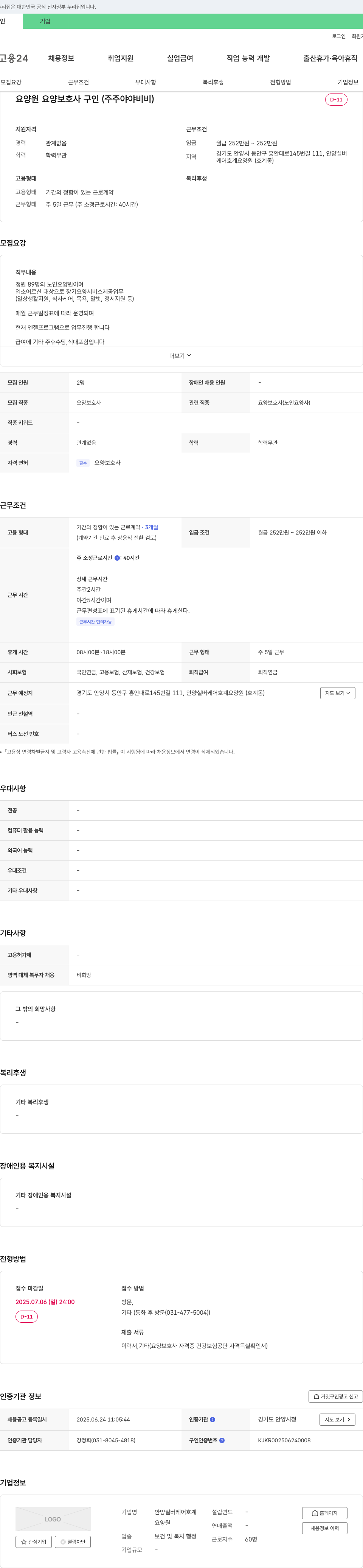Click the registration time 2025.06.24 11:05:44
The width and height of the screenshot is (363, 1568).
pos(103,1420)
